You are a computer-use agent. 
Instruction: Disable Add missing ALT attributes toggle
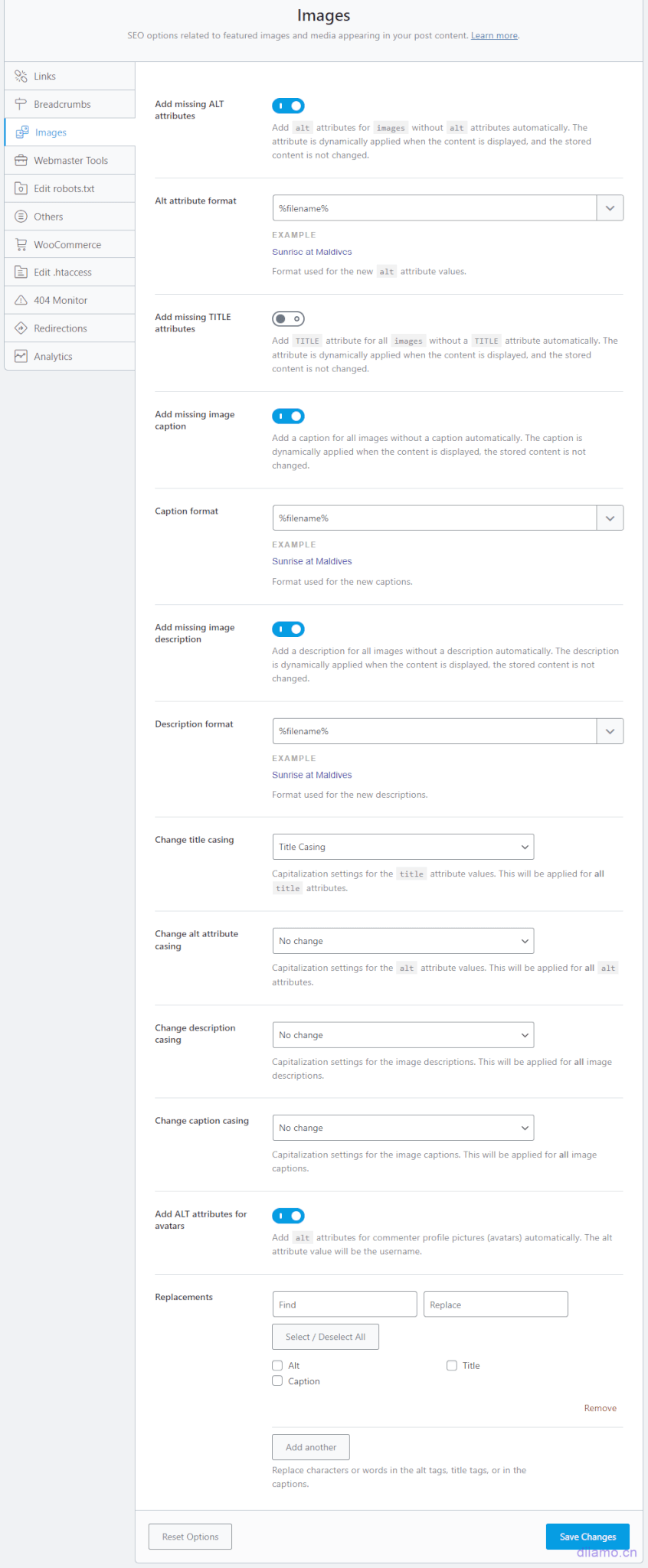coord(288,106)
